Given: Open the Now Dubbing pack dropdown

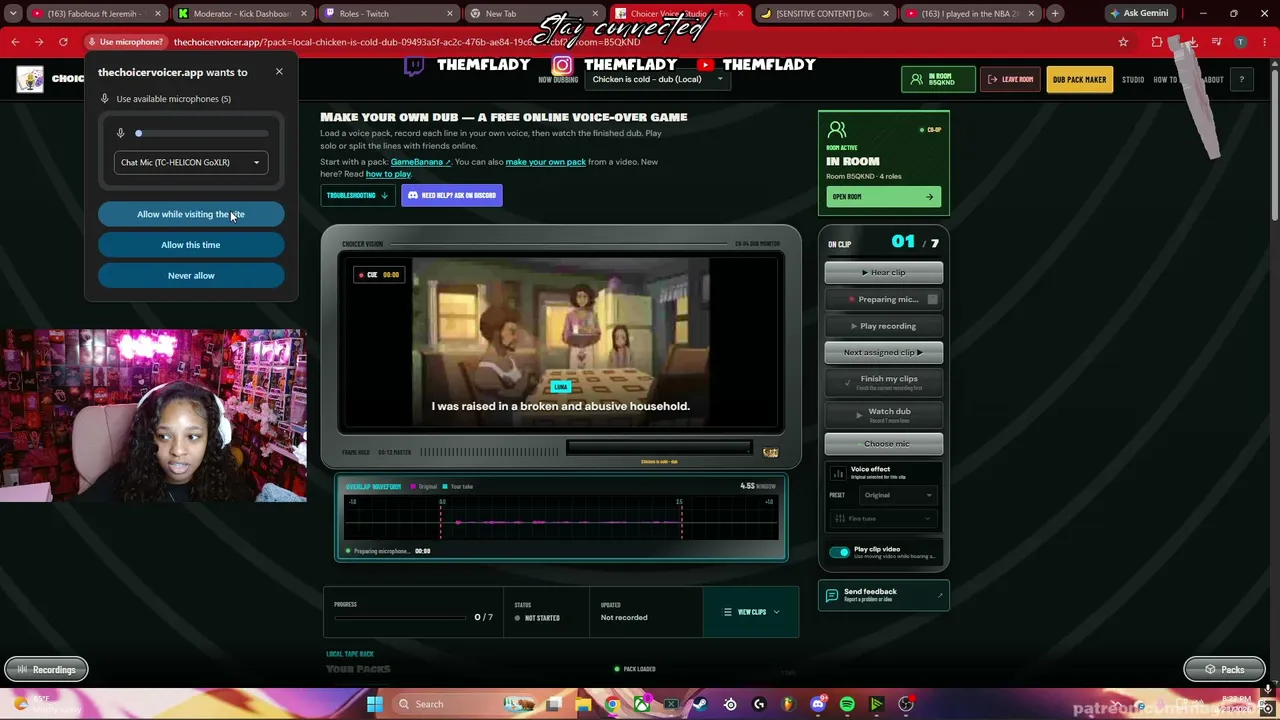Looking at the screenshot, I should [x=657, y=79].
